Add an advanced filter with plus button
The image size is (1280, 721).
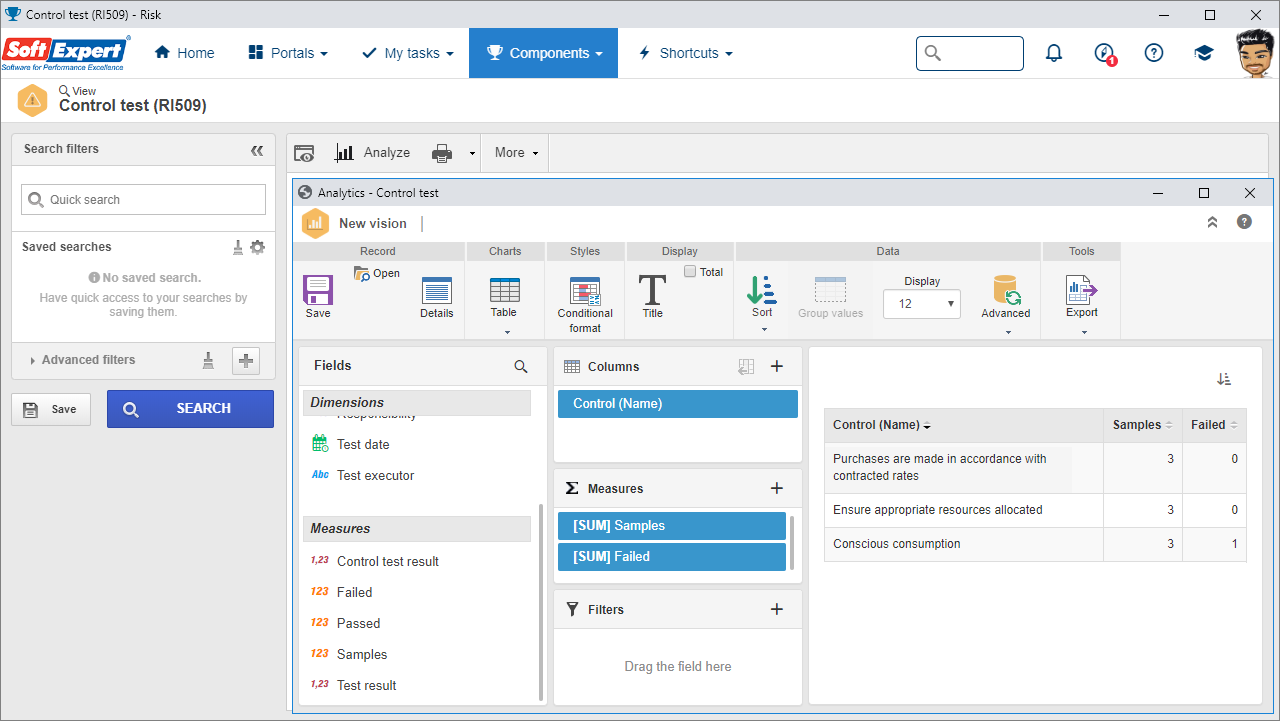click(x=246, y=361)
